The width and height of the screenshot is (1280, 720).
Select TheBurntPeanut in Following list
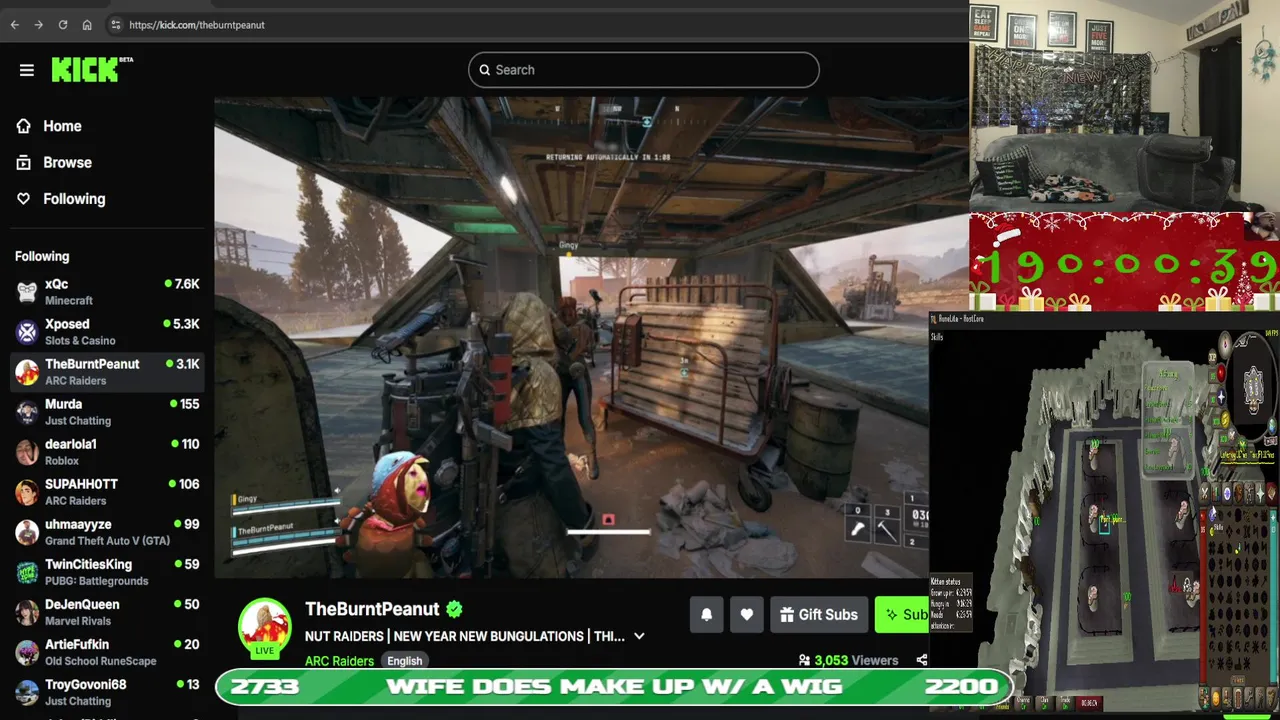pos(107,372)
